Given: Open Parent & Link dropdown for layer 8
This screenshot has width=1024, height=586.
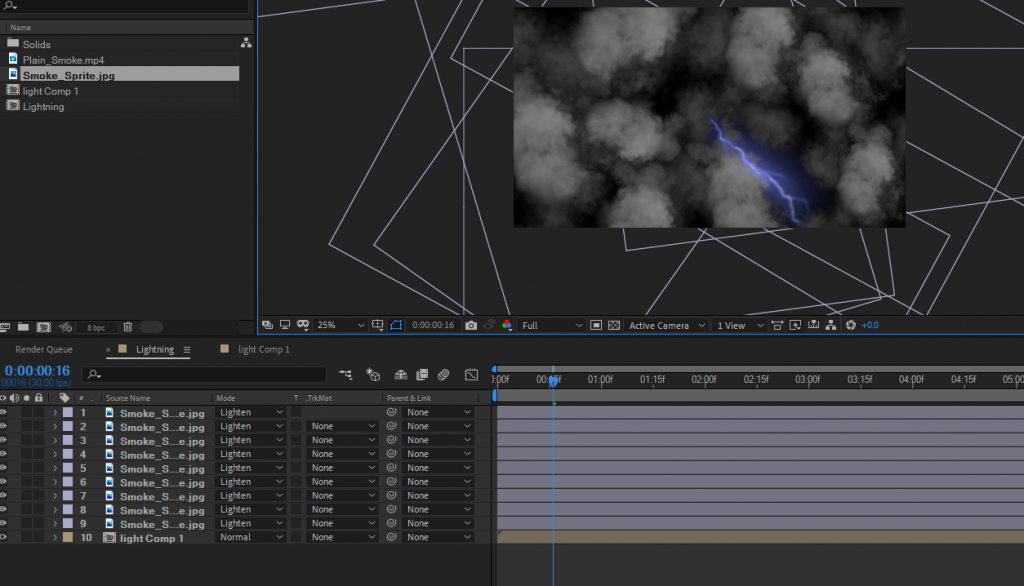Looking at the screenshot, I should (438, 510).
